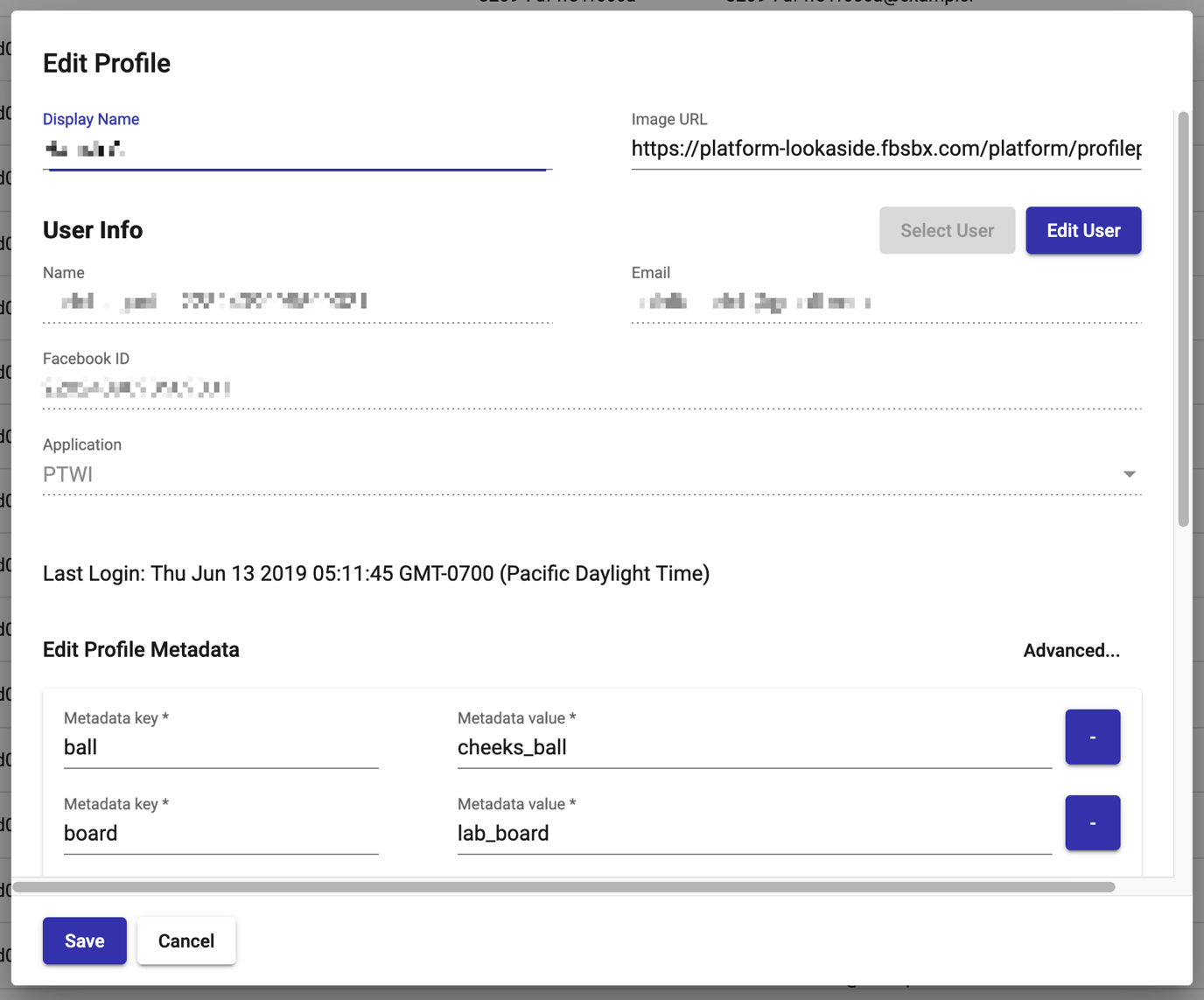The width and height of the screenshot is (1204, 1000).
Task: Click the remove icon next to ball metadata
Action: point(1092,736)
